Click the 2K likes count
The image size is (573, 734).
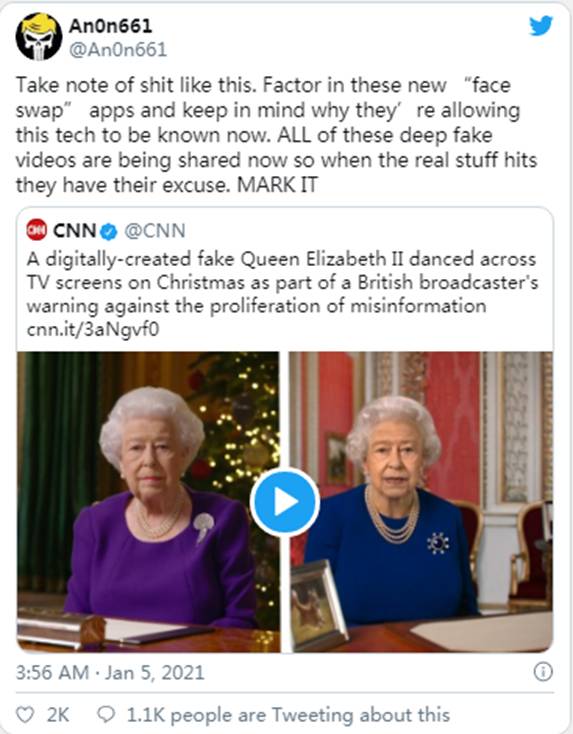(x=58, y=715)
